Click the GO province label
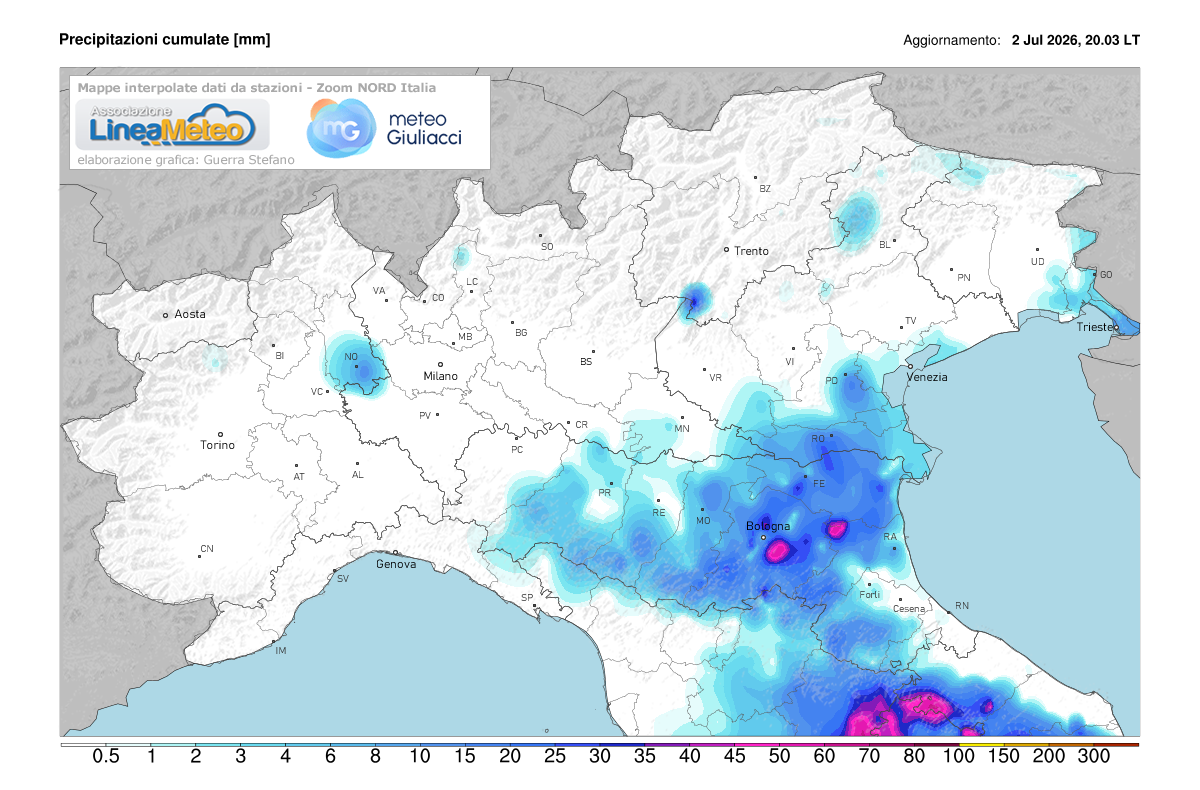The width and height of the screenshot is (1200, 790). tap(1106, 274)
